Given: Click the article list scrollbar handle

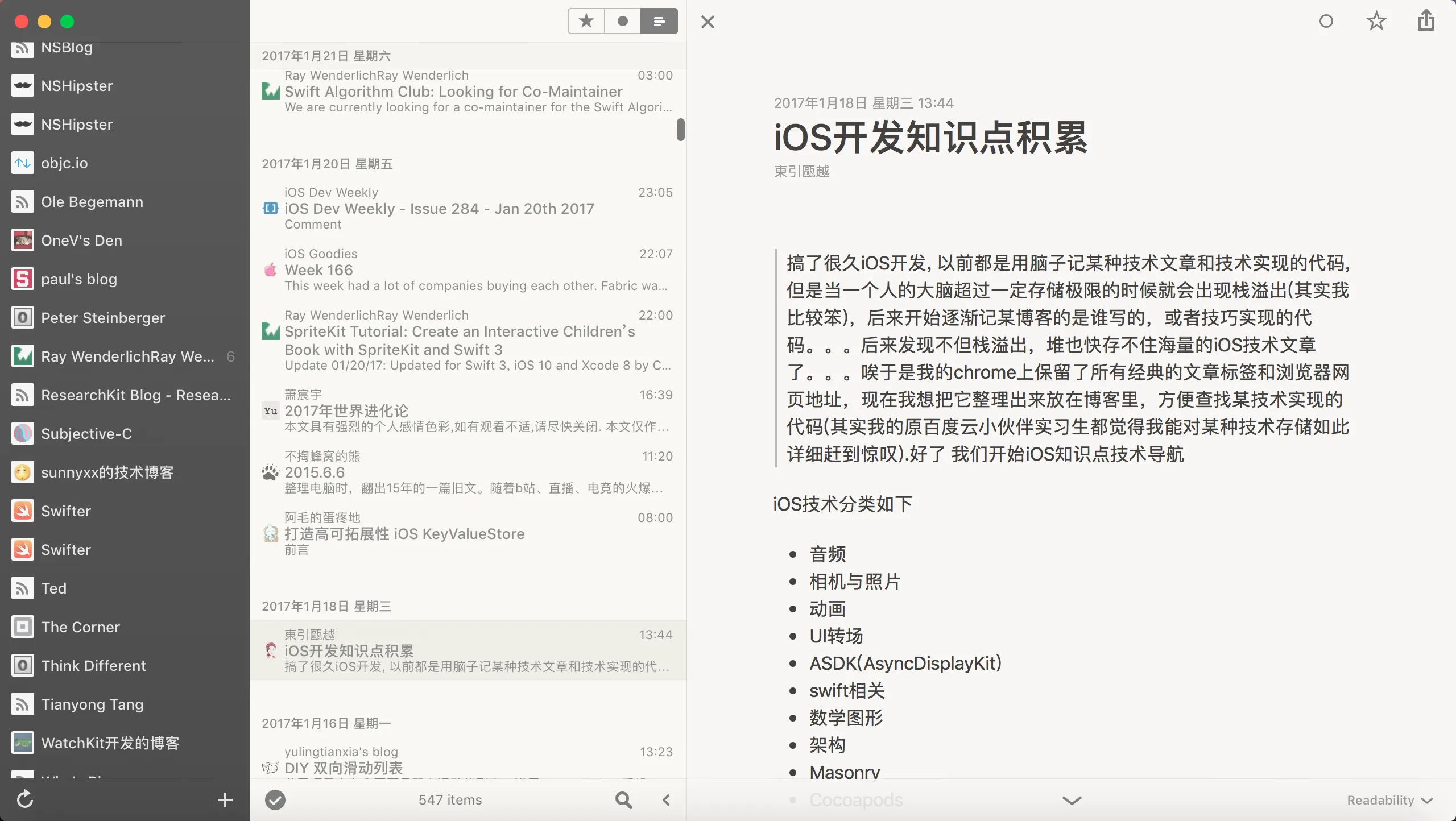Looking at the screenshot, I should point(680,129).
